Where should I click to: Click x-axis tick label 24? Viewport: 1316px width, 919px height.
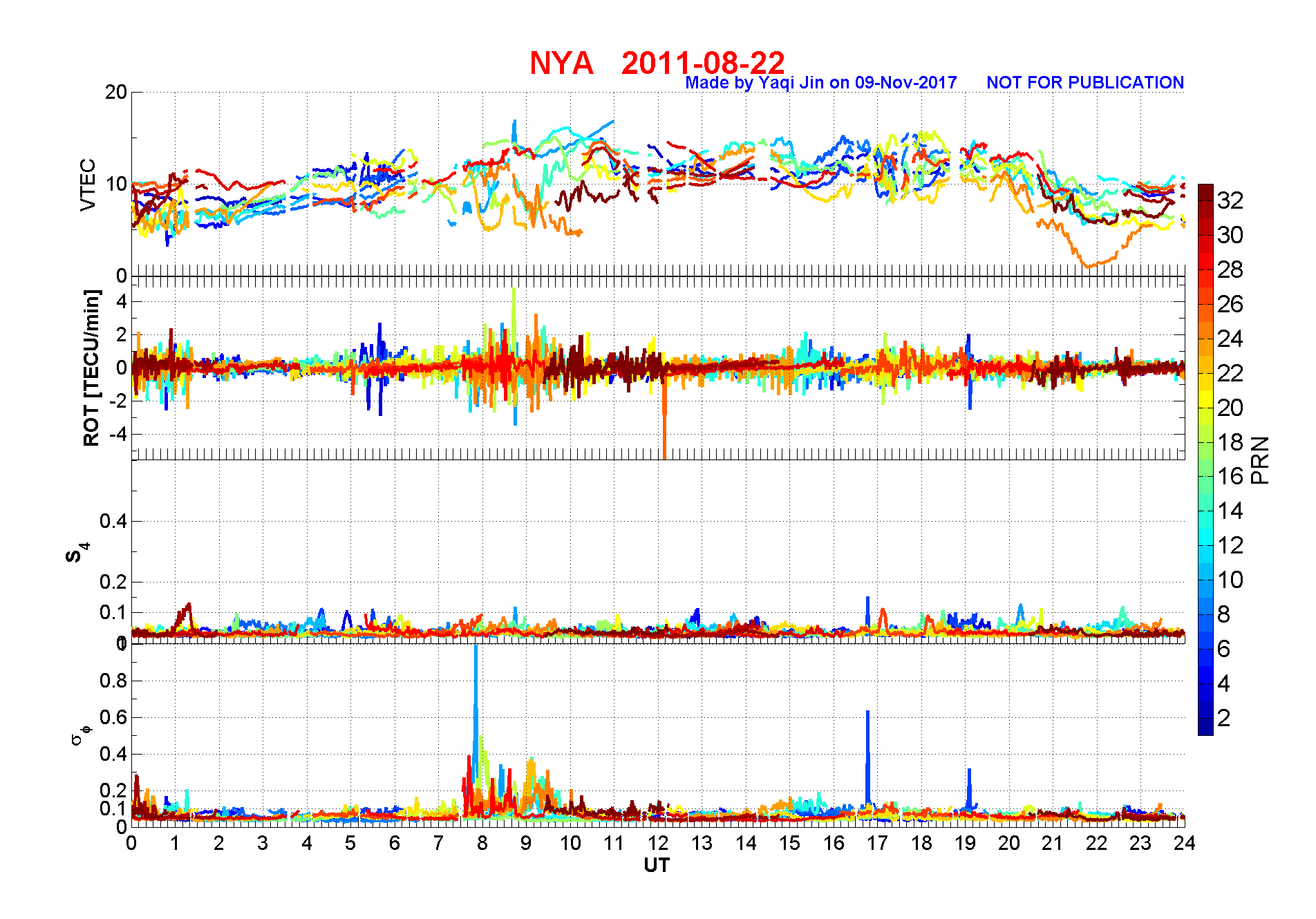click(x=1185, y=843)
